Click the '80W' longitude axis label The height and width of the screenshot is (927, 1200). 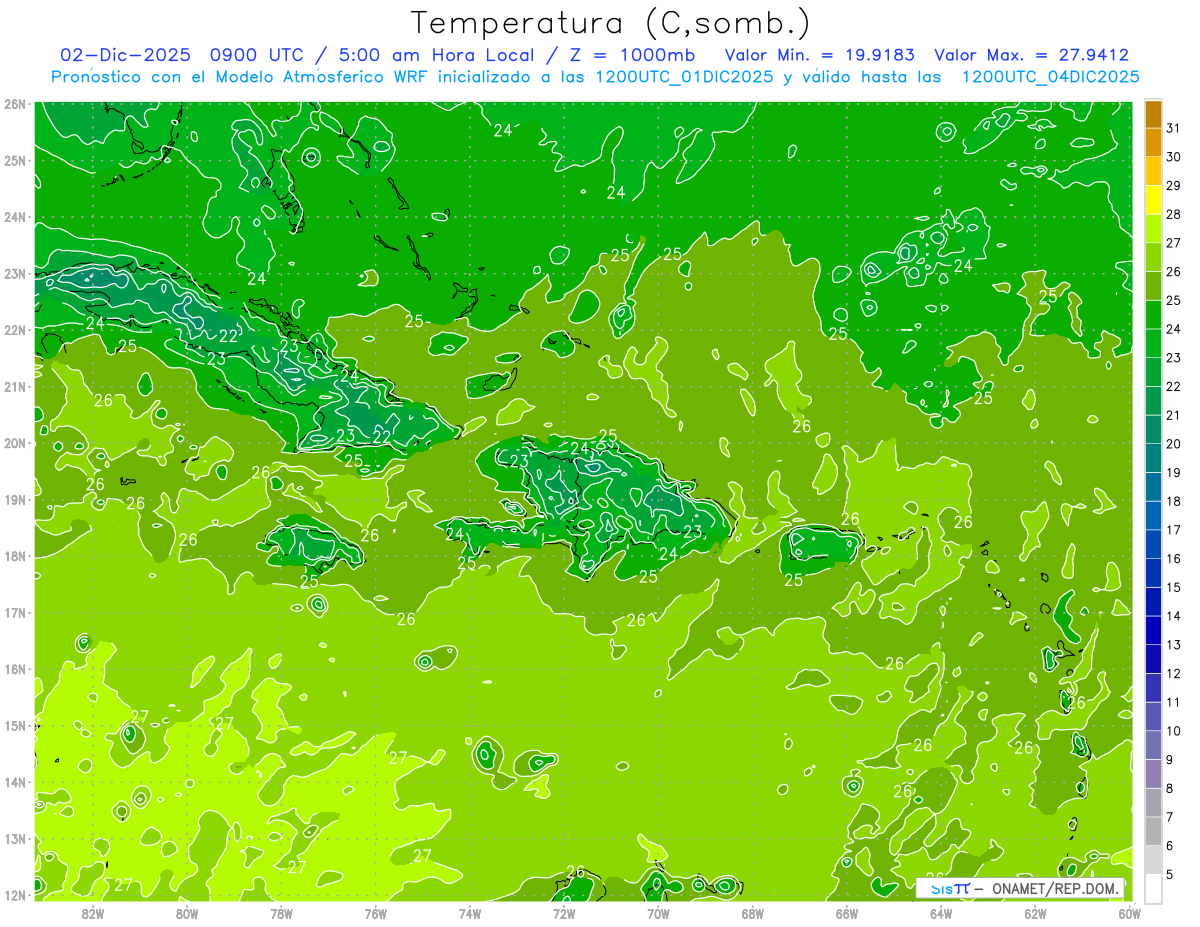coord(187,913)
